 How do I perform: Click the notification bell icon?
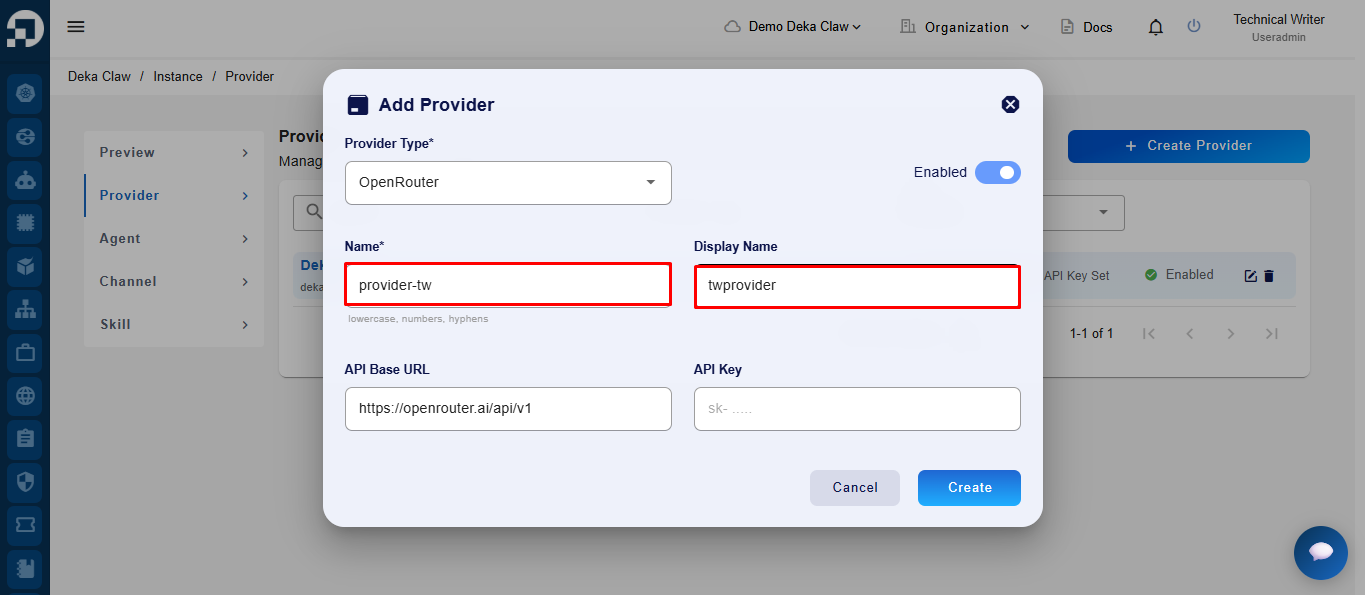click(x=1156, y=27)
